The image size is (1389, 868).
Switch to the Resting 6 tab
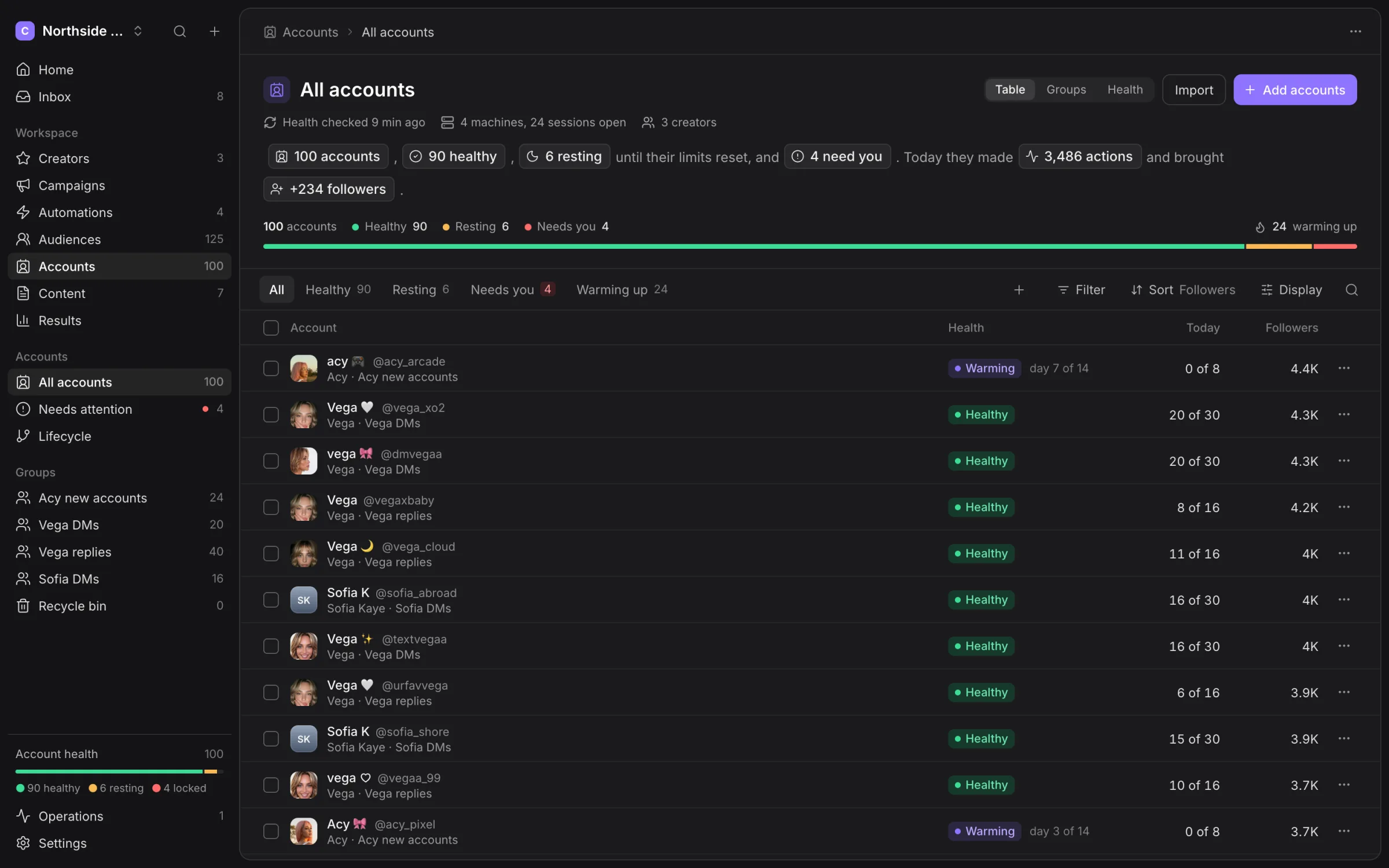[421, 289]
